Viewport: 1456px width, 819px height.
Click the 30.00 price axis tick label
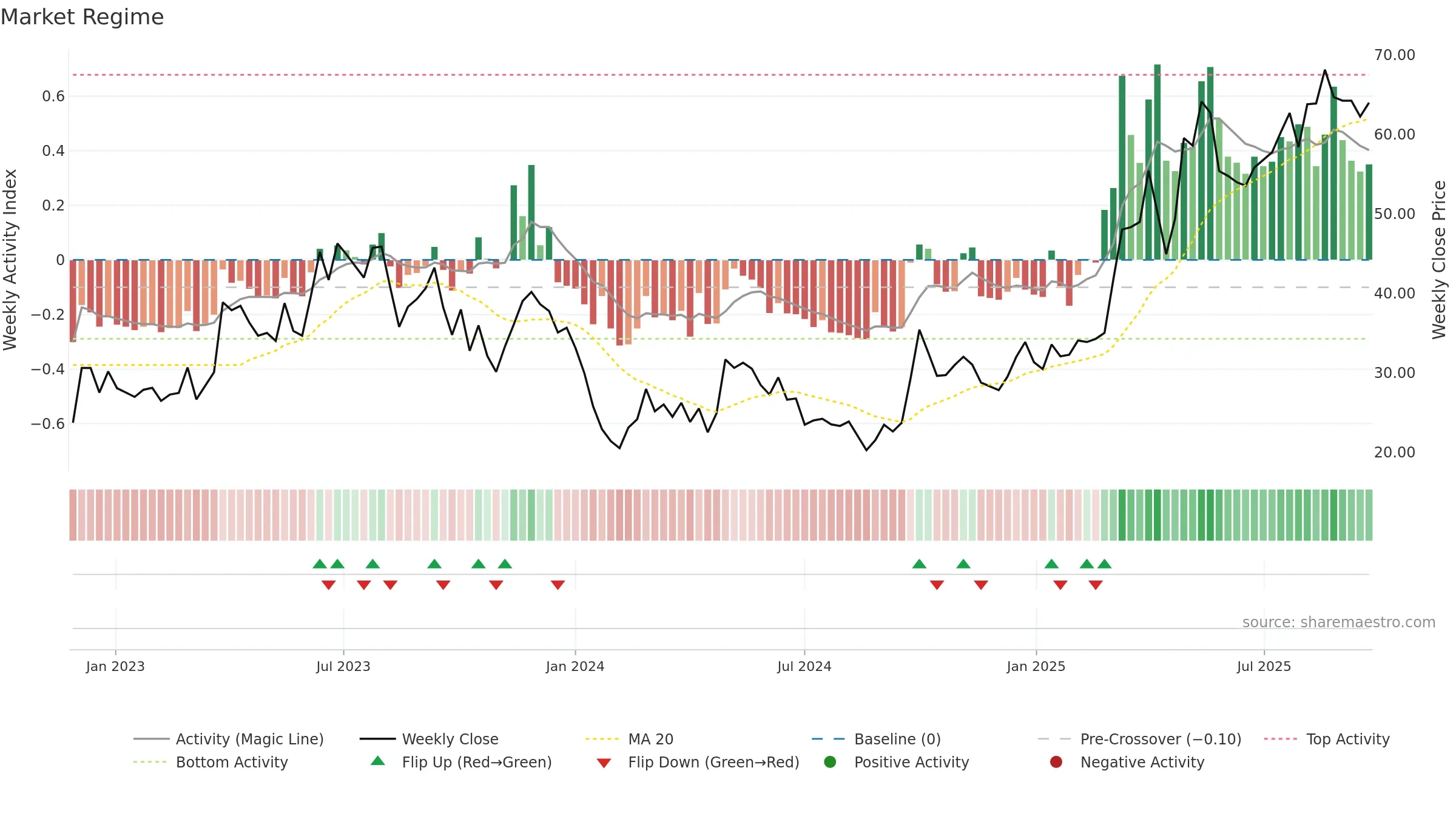coord(1395,373)
